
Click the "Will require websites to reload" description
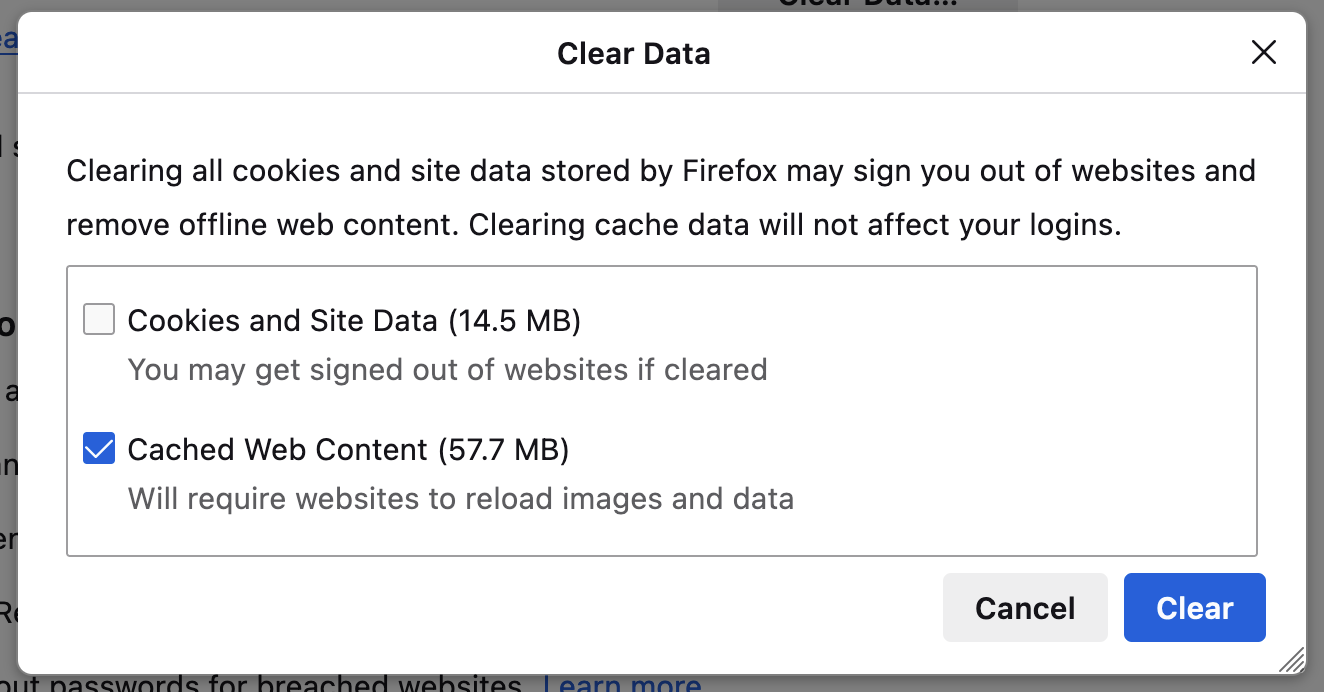click(460, 498)
